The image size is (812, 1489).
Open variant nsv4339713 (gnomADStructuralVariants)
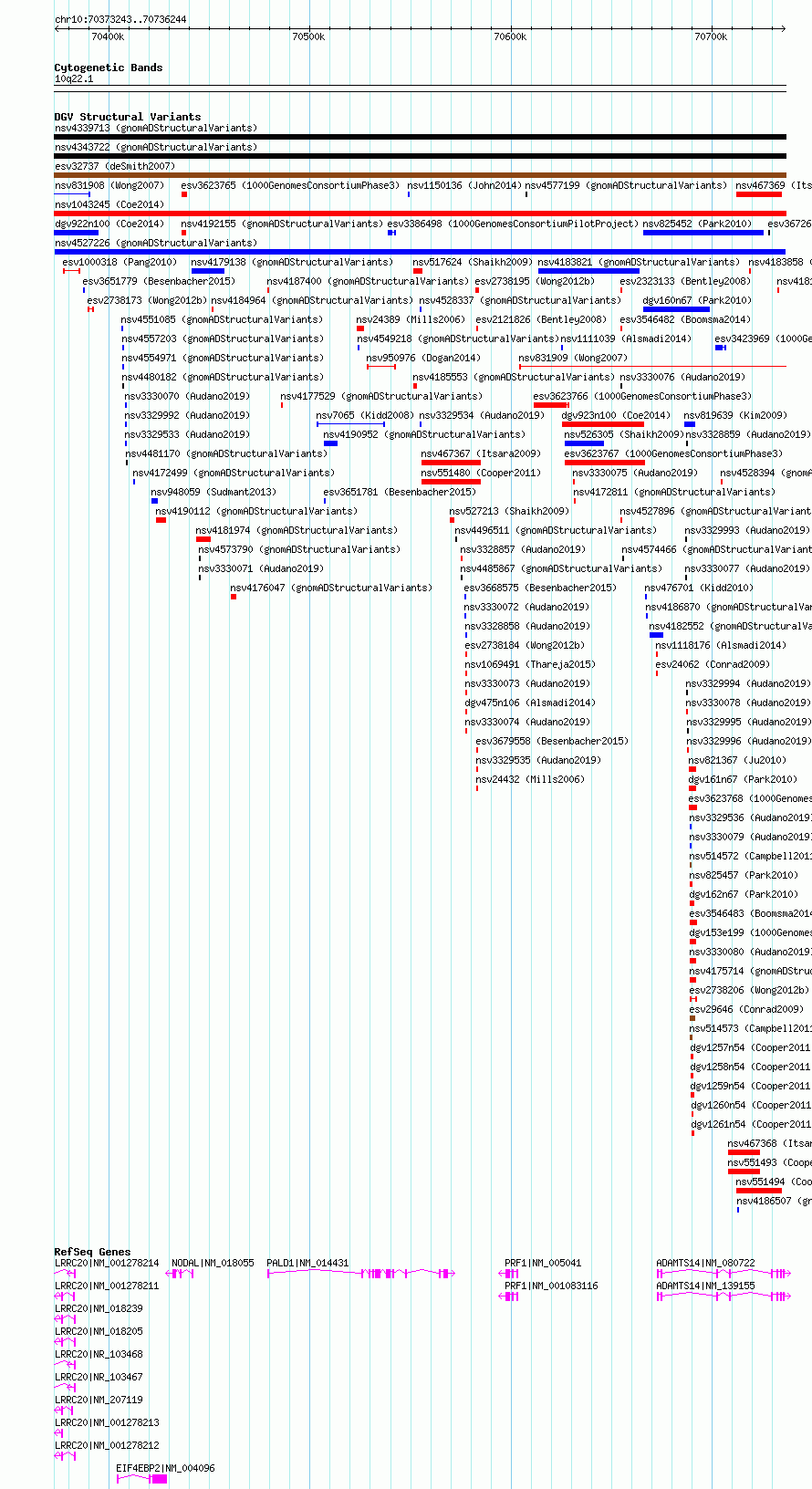(156, 128)
